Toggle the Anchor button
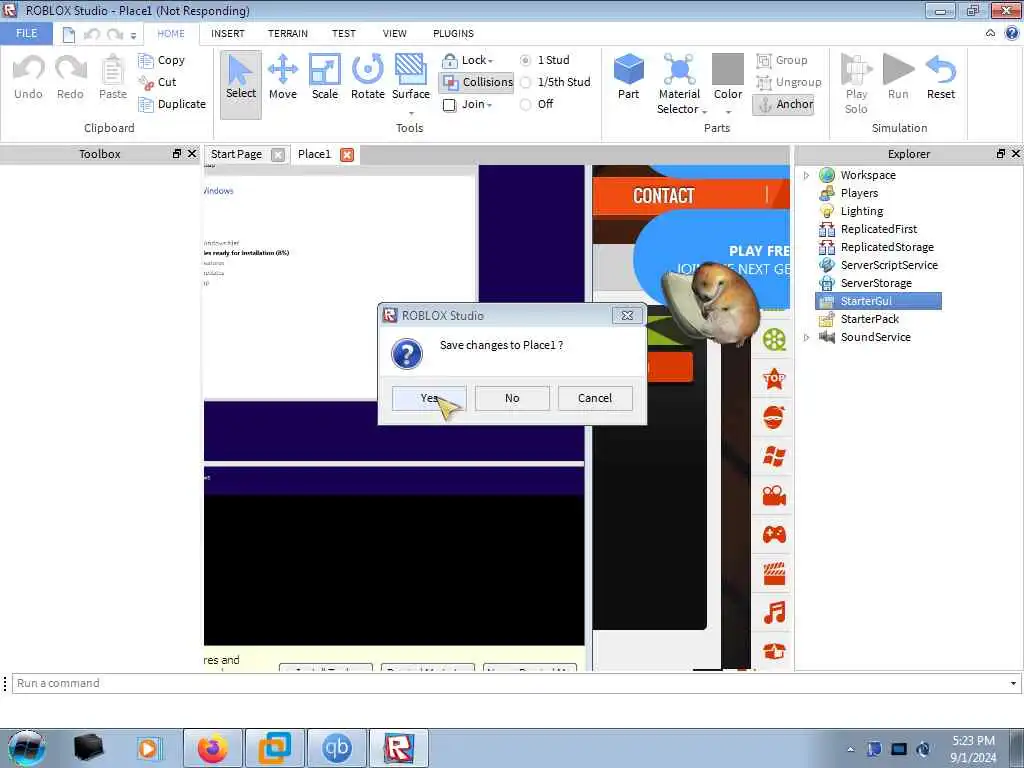 coord(784,104)
